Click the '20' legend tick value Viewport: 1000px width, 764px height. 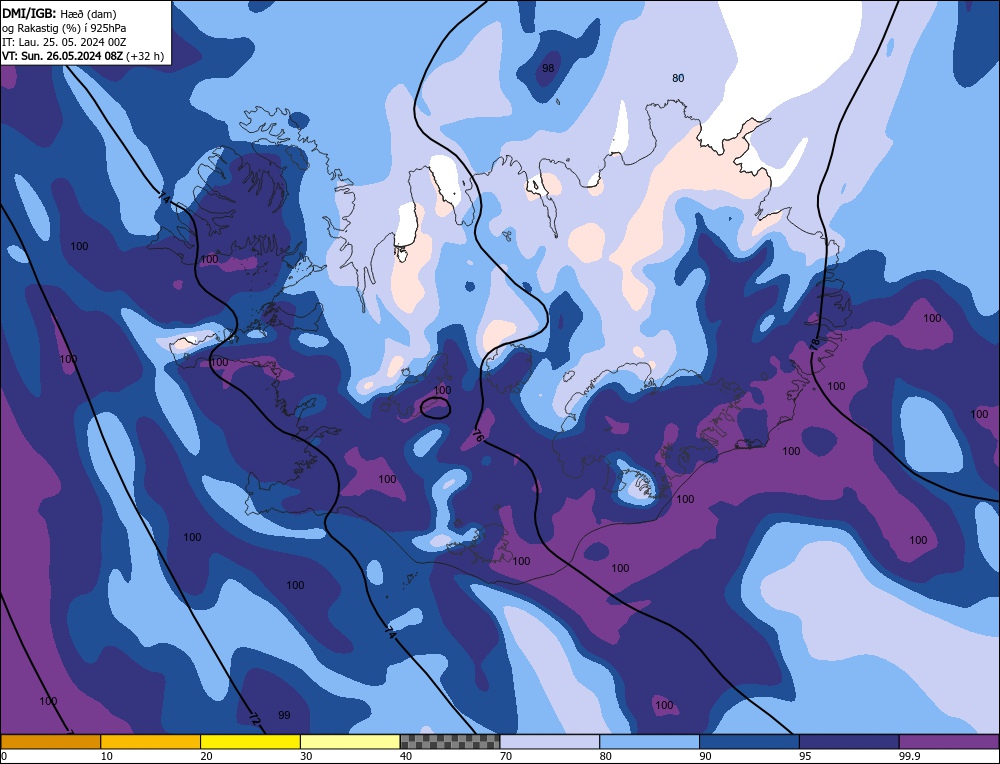pos(207,756)
